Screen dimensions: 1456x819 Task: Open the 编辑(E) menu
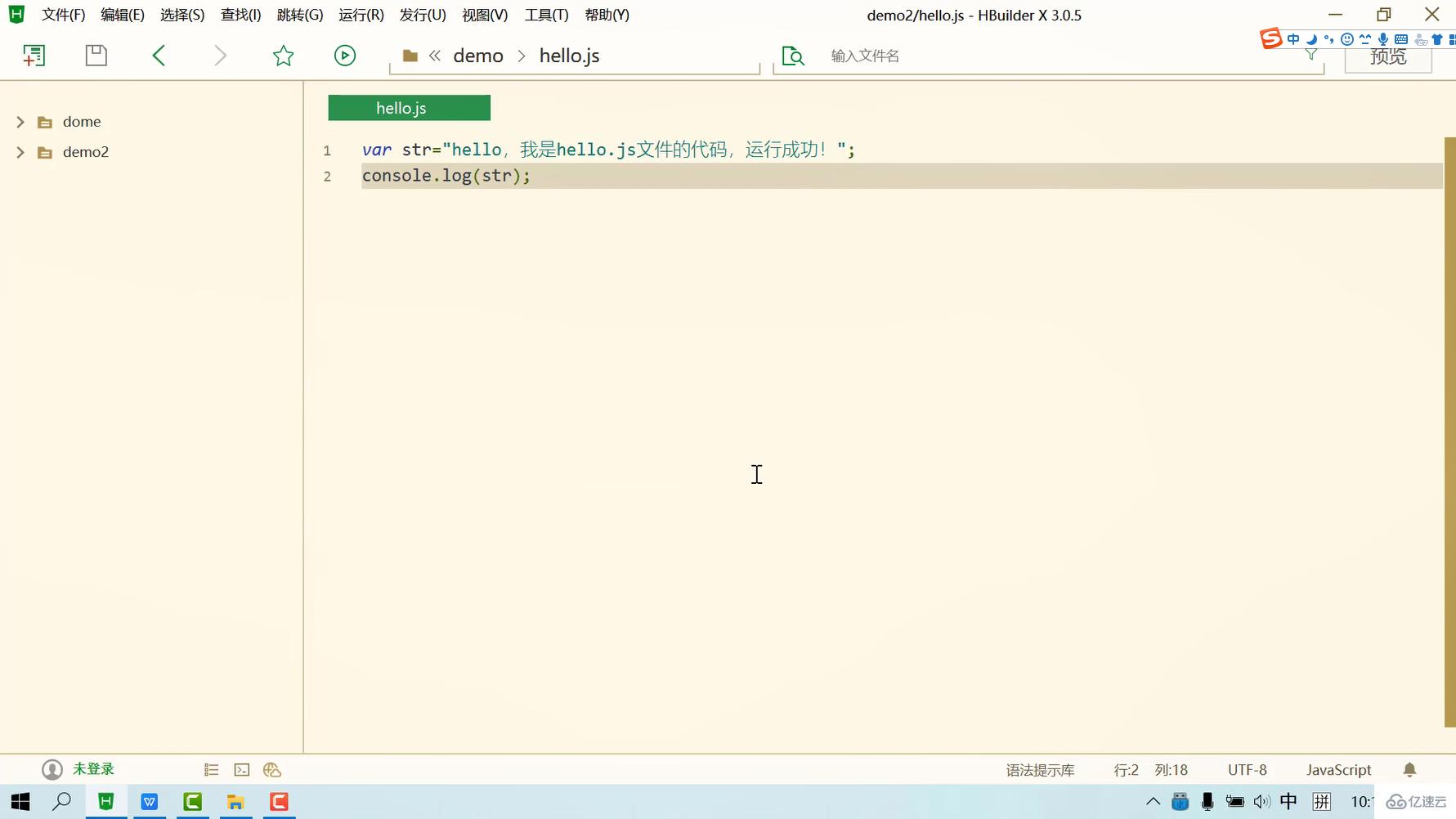pos(123,15)
